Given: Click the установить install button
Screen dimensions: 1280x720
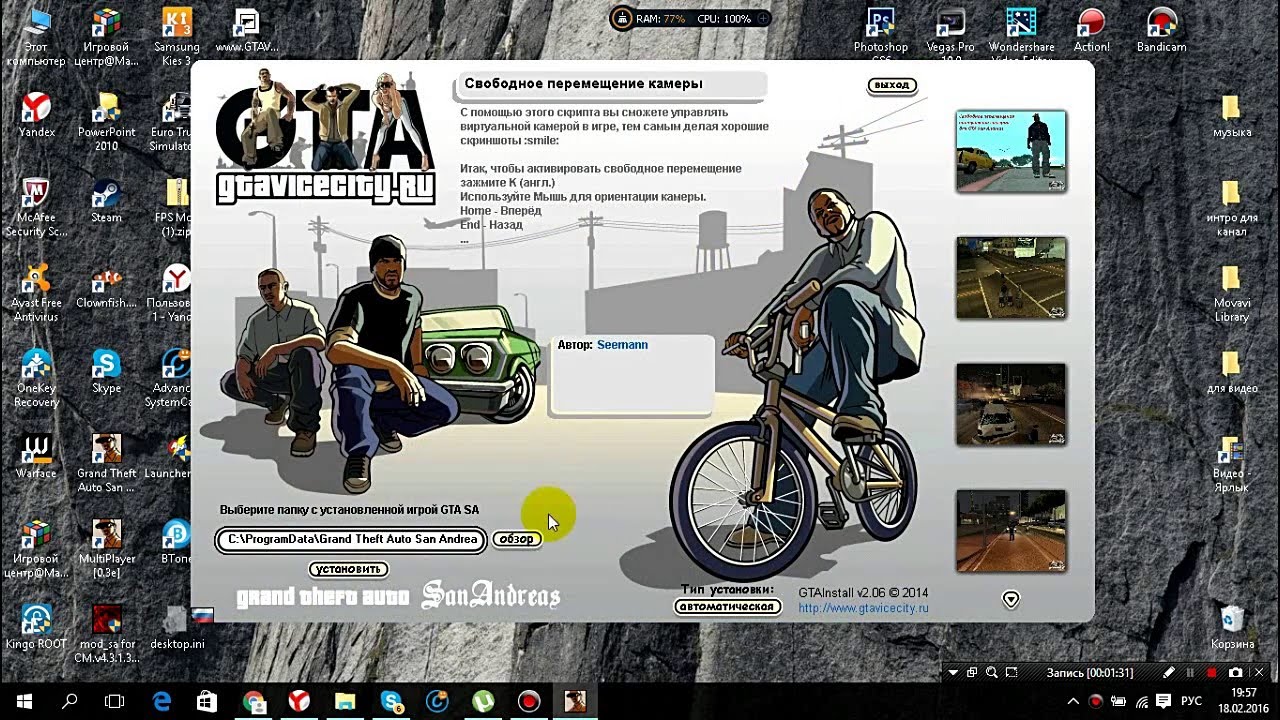Looking at the screenshot, I should click(x=348, y=569).
